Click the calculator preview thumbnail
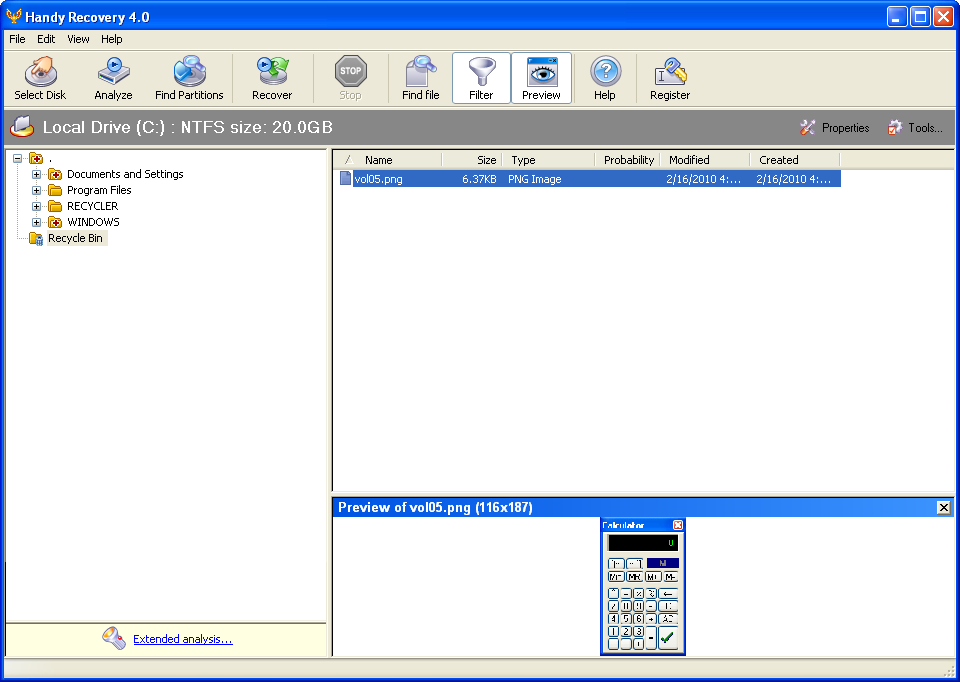The image size is (960, 682). click(x=643, y=586)
